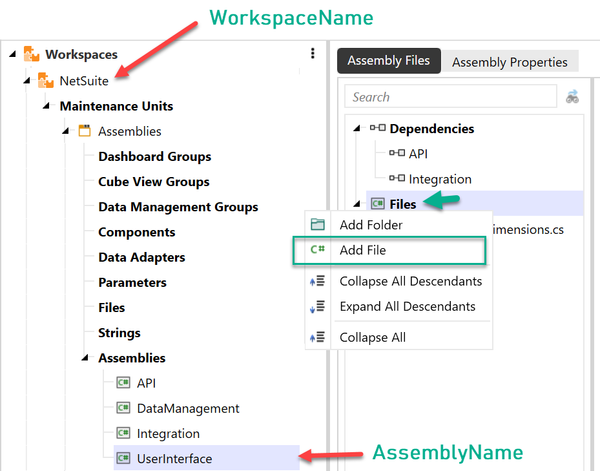Click the Integration dependency icon

(x=396, y=179)
